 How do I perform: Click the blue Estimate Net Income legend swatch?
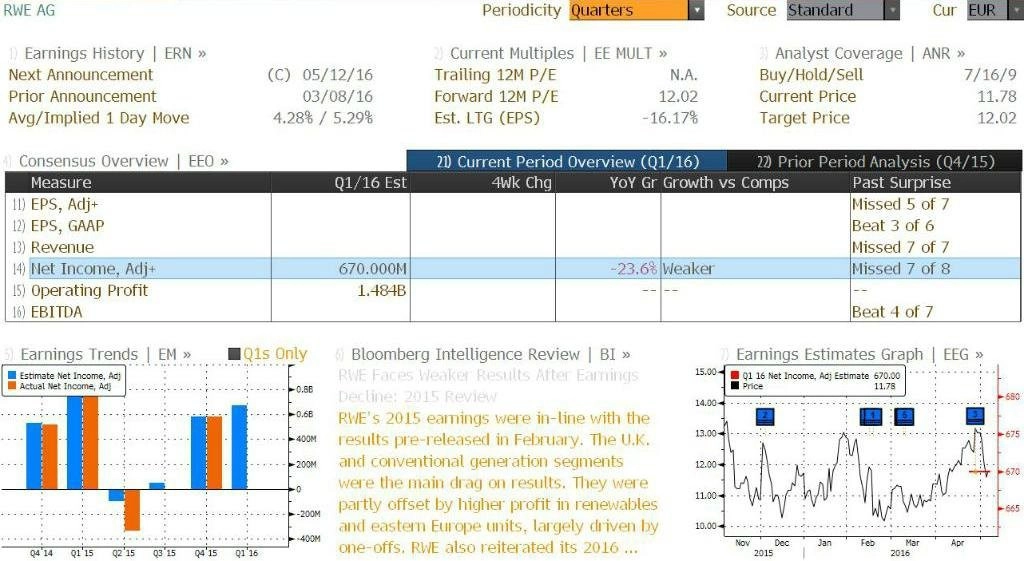[12, 376]
